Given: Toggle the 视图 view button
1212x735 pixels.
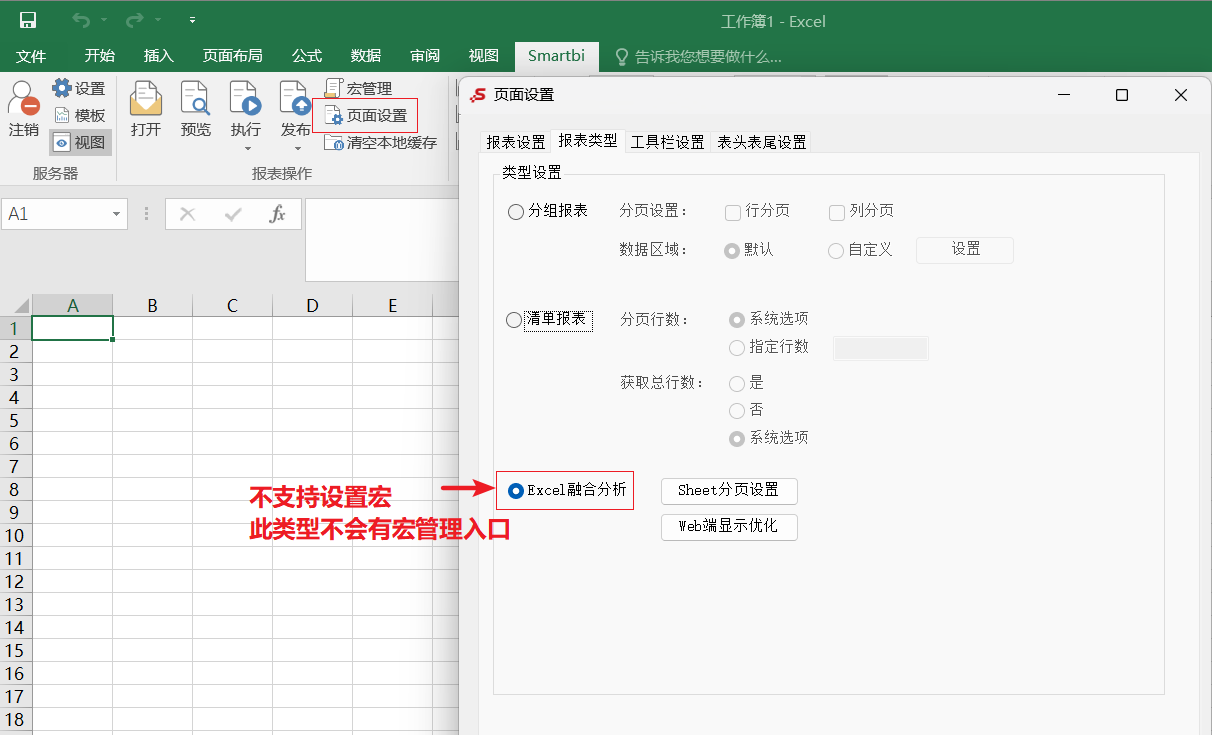Looking at the screenshot, I should (x=80, y=142).
